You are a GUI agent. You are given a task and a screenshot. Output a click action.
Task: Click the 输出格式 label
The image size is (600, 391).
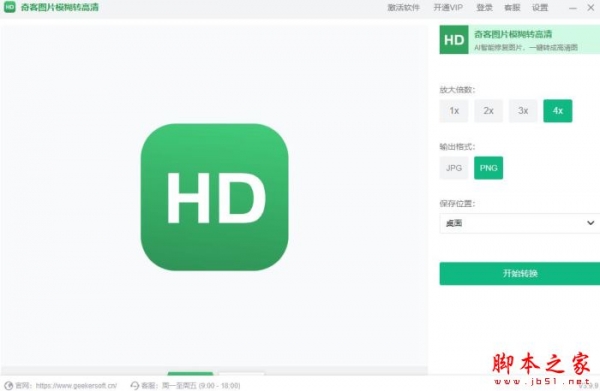457,147
